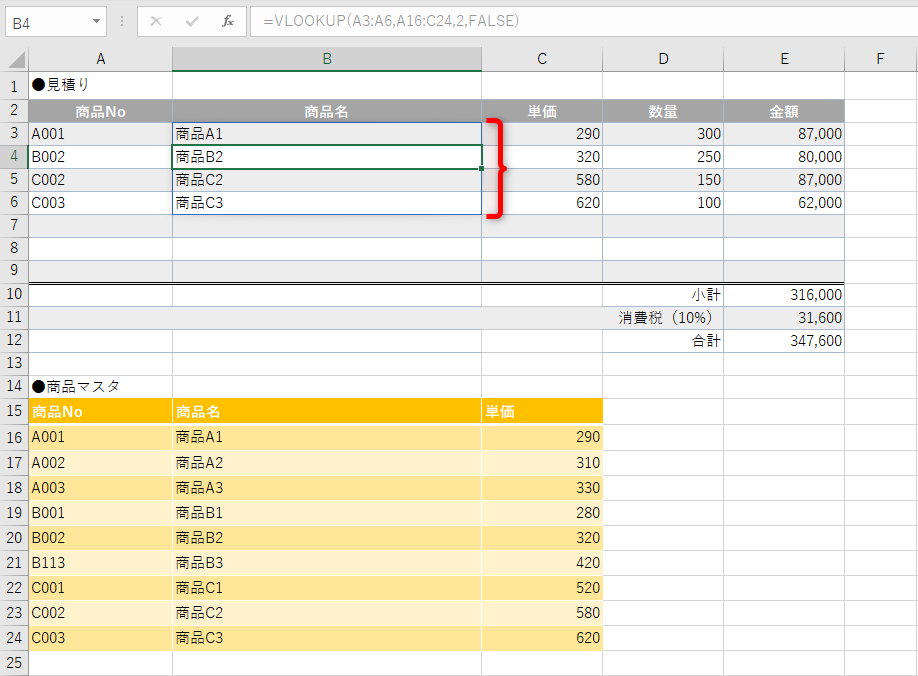Image resolution: width=918 pixels, height=676 pixels.
Task: Click the cell showing 347,600
Action: [x=784, y=340]
